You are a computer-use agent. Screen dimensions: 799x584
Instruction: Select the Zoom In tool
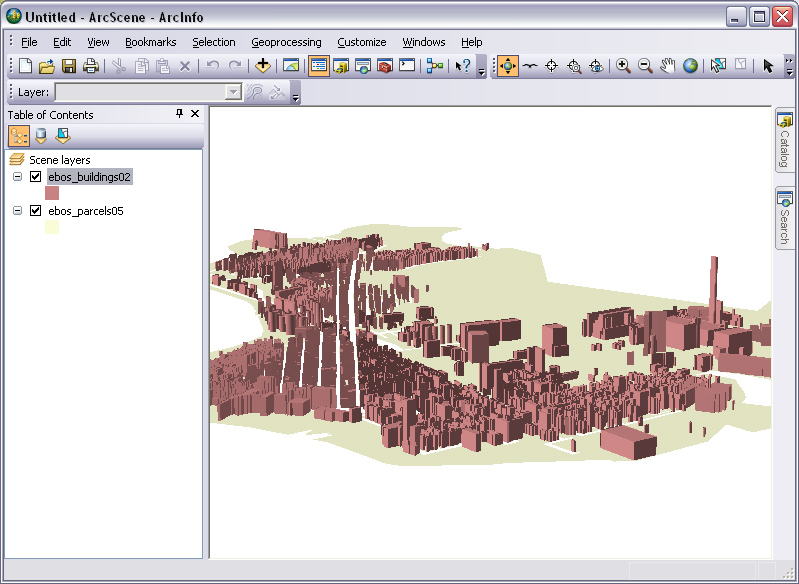[x=623, y=66]
